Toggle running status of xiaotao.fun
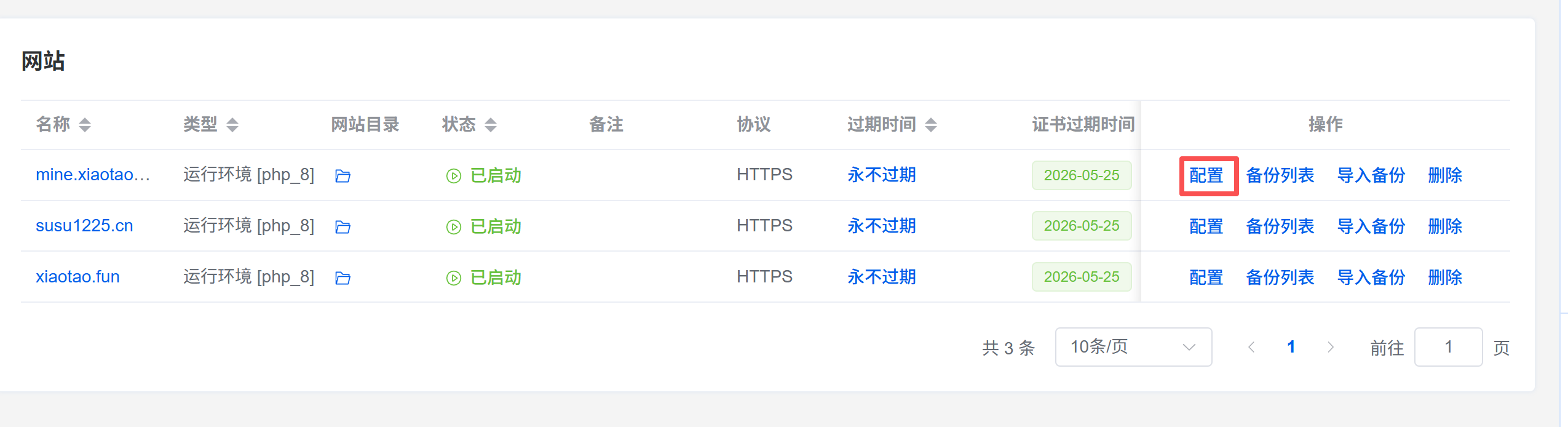 (483, 278)
